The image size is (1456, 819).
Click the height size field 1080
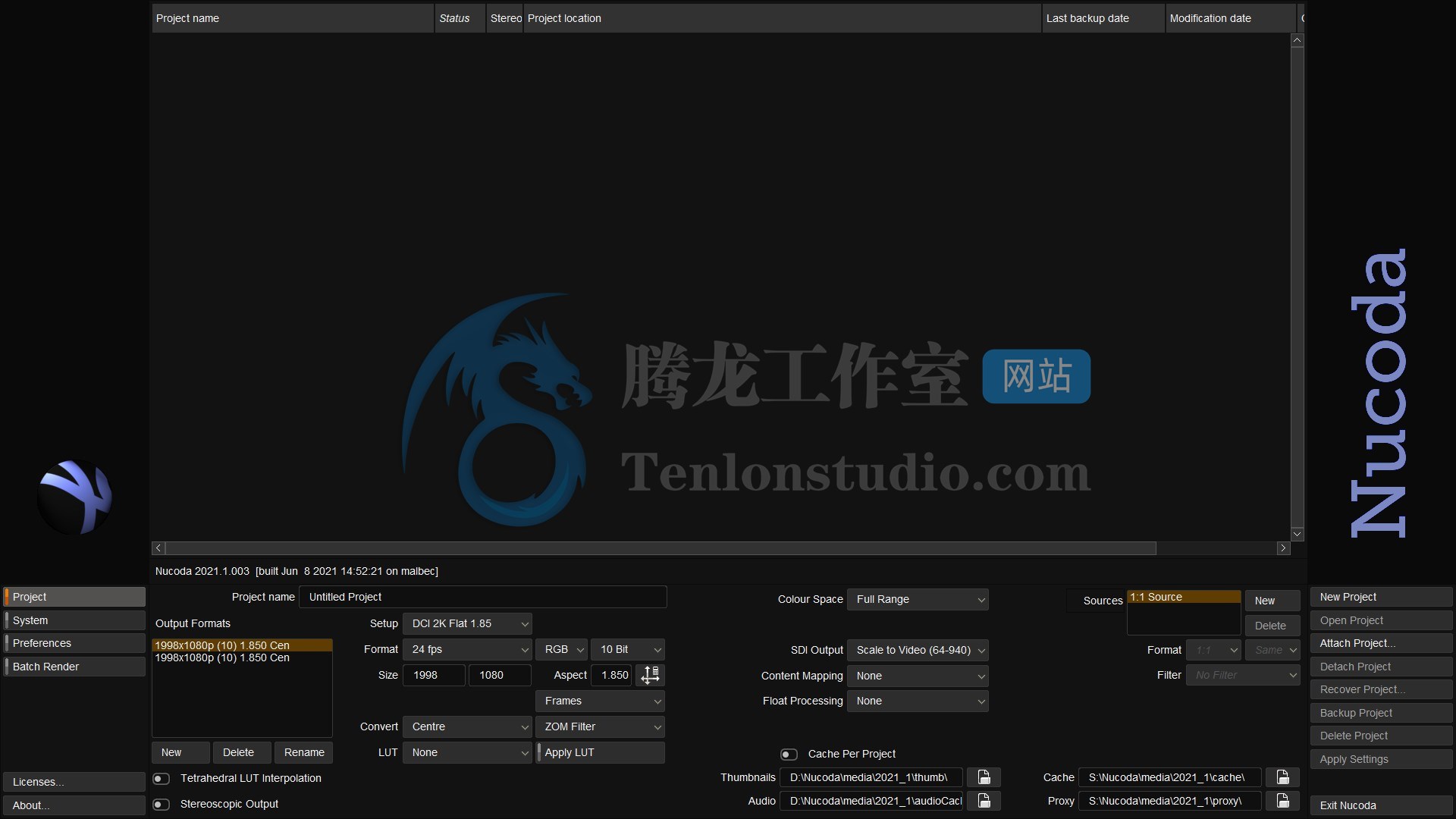point(500,675)
